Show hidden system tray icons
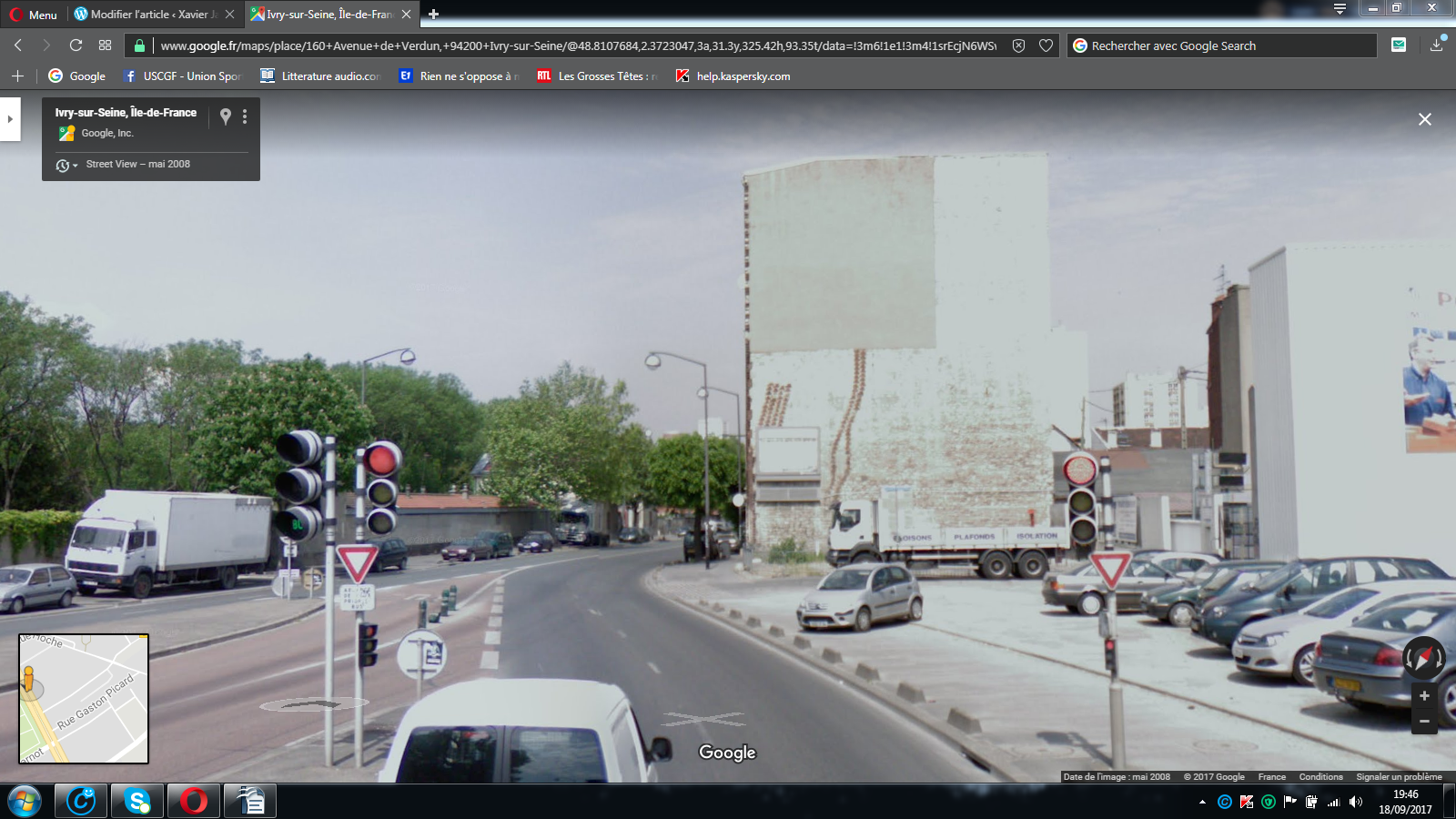Image resolution: width=1456 pixels, height=819 pixels. 1202,802
